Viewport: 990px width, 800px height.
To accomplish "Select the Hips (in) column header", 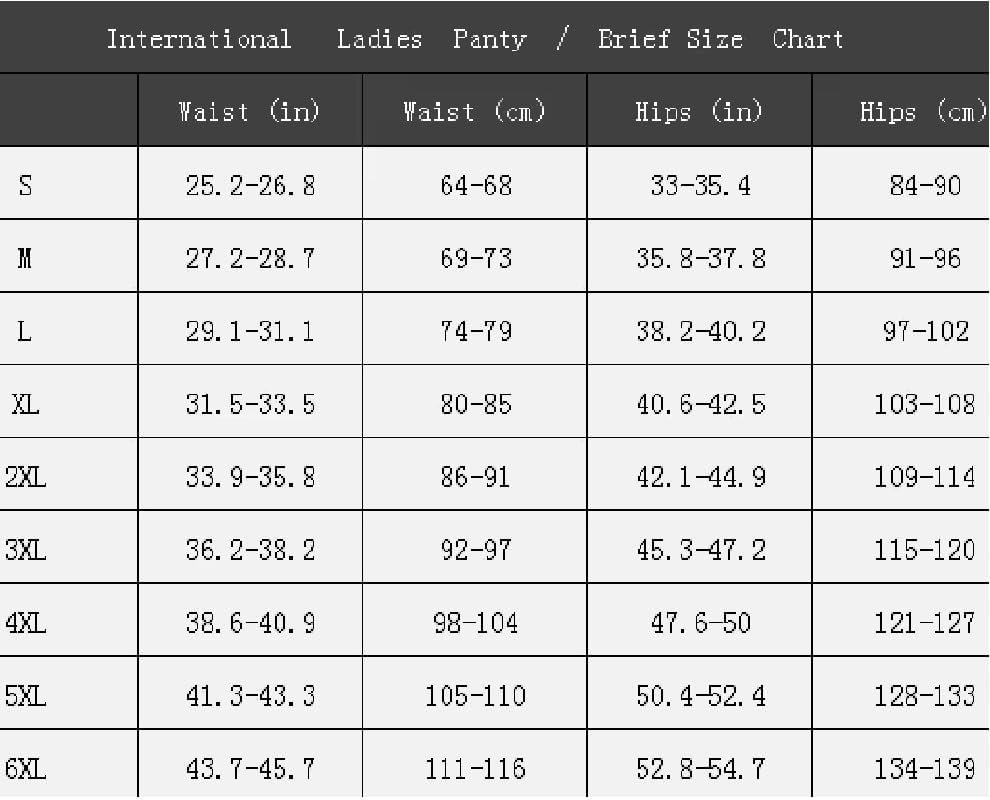I will pyautogui.click(x=699, y=111).
